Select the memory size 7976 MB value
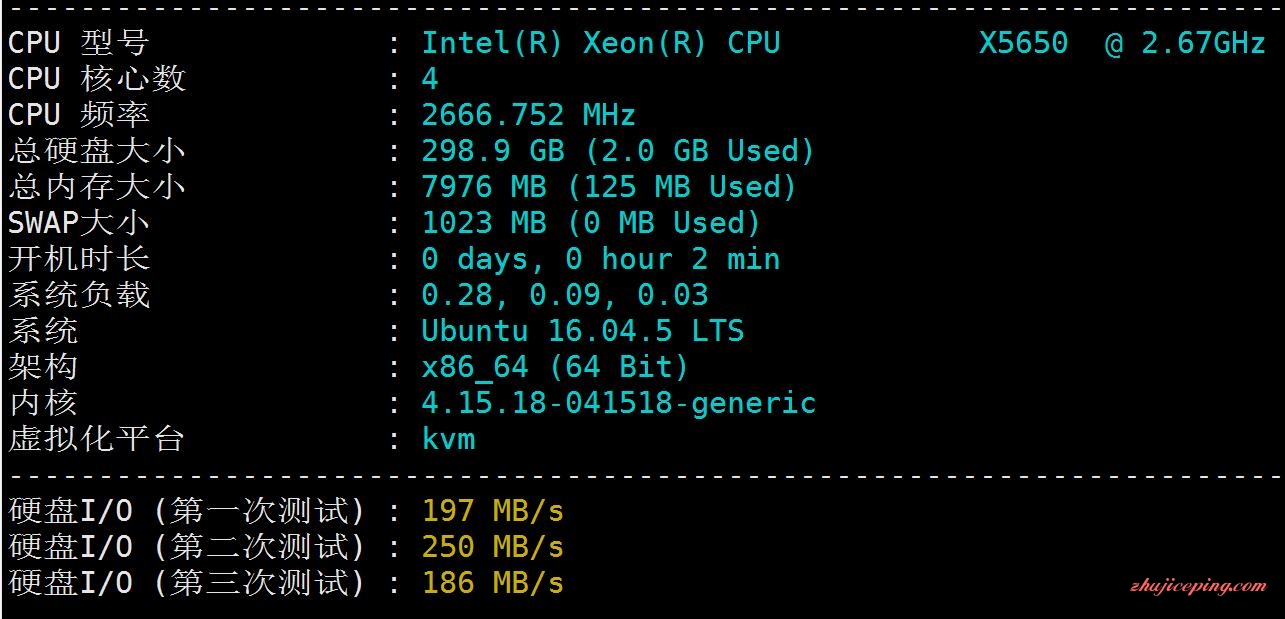This screenshot has height=619, width=1285. point(484,187)
